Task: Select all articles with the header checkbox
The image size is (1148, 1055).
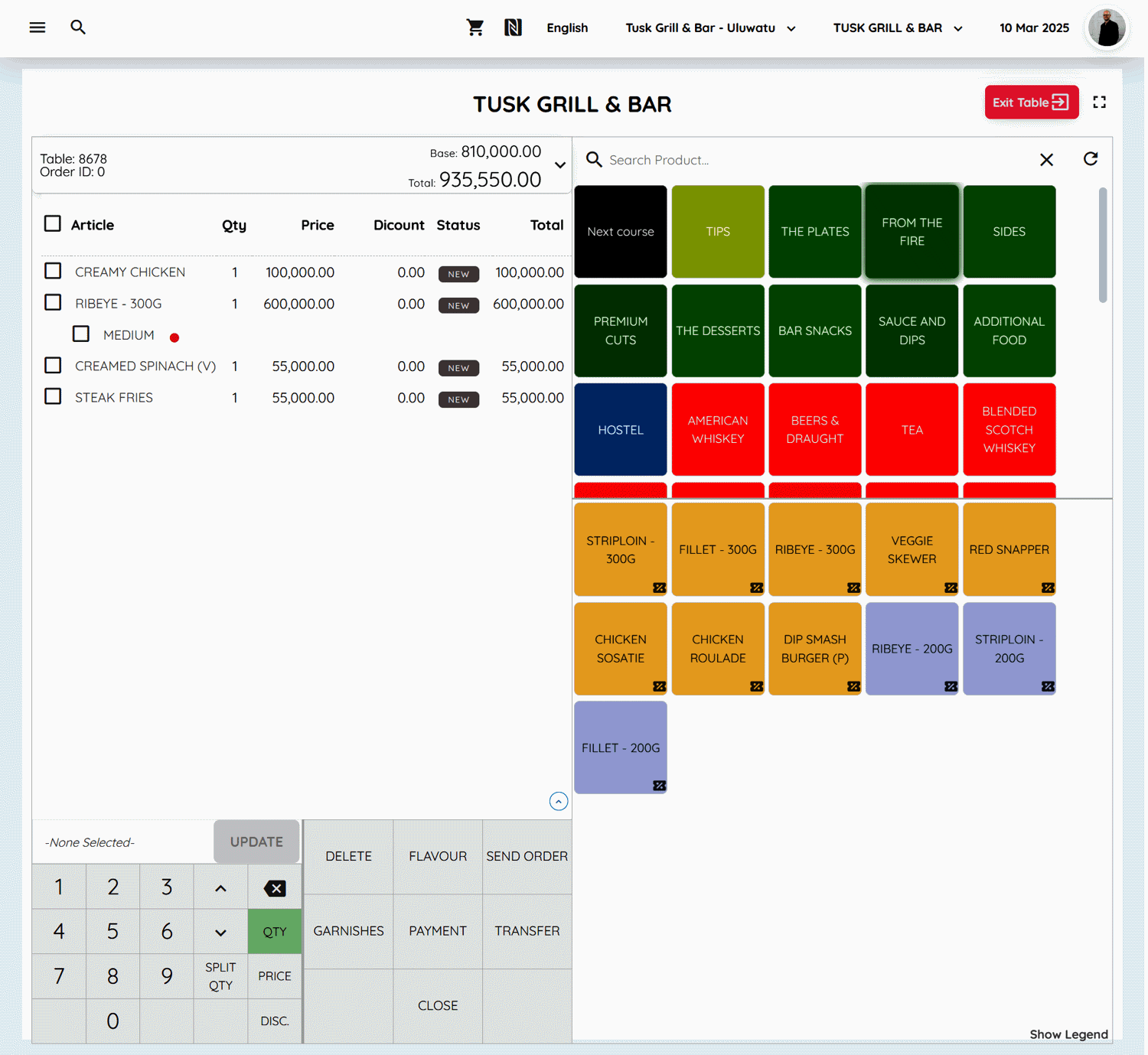Action: 52,223
